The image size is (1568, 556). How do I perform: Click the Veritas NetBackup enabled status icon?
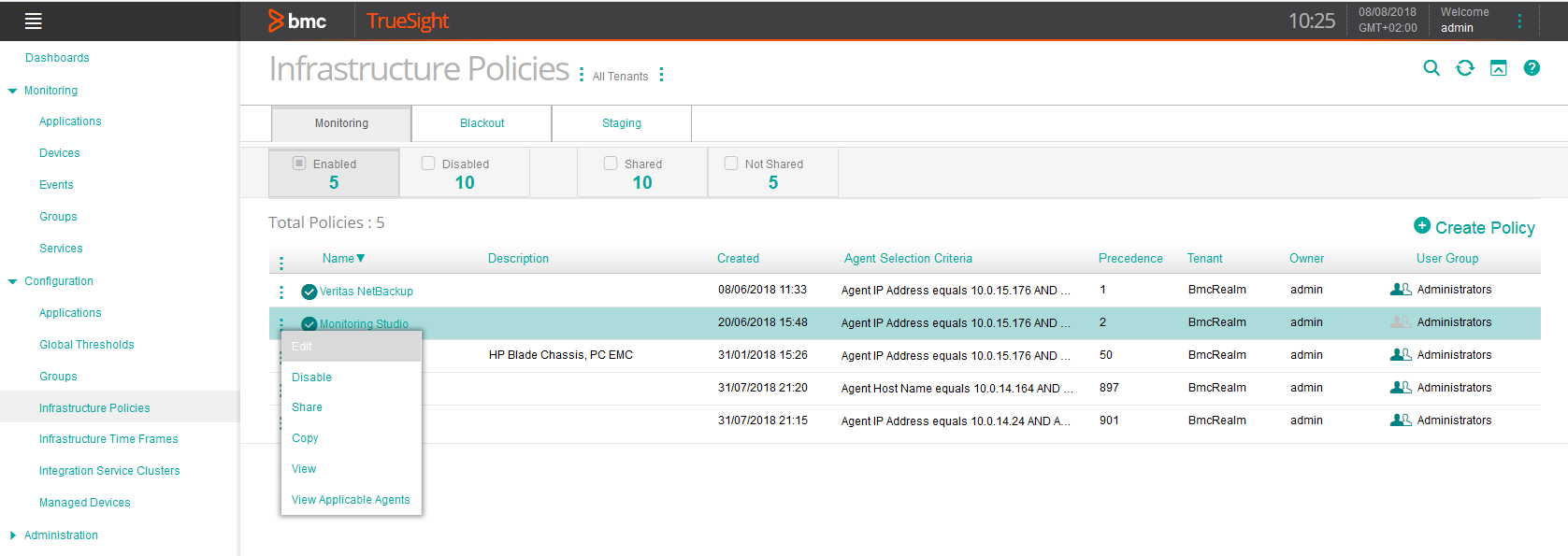[x=309, y=292]
